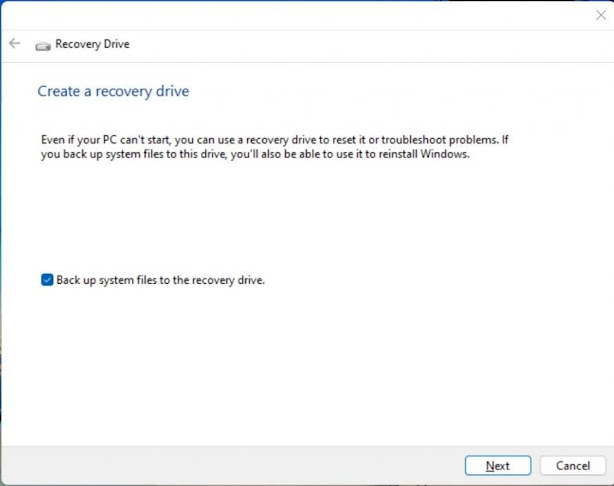Close the Recovery Drive window
This screenshot has width=614, height=486.
click(601, 15)
